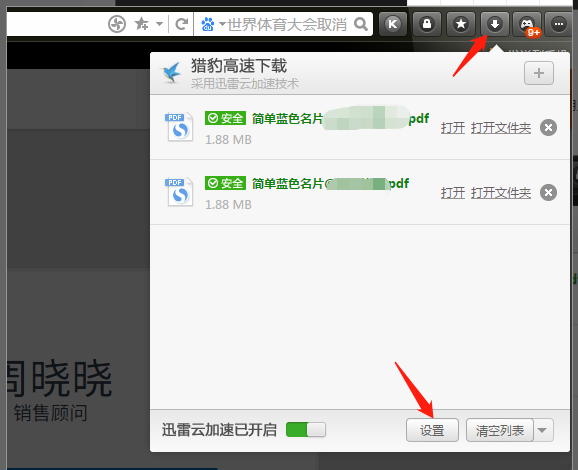
Task: Open the star favorites toolbar button
Action: (461, 24)
